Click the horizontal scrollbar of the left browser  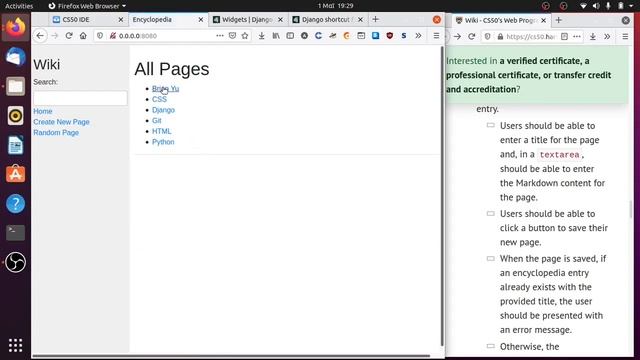tap(231, 356)
